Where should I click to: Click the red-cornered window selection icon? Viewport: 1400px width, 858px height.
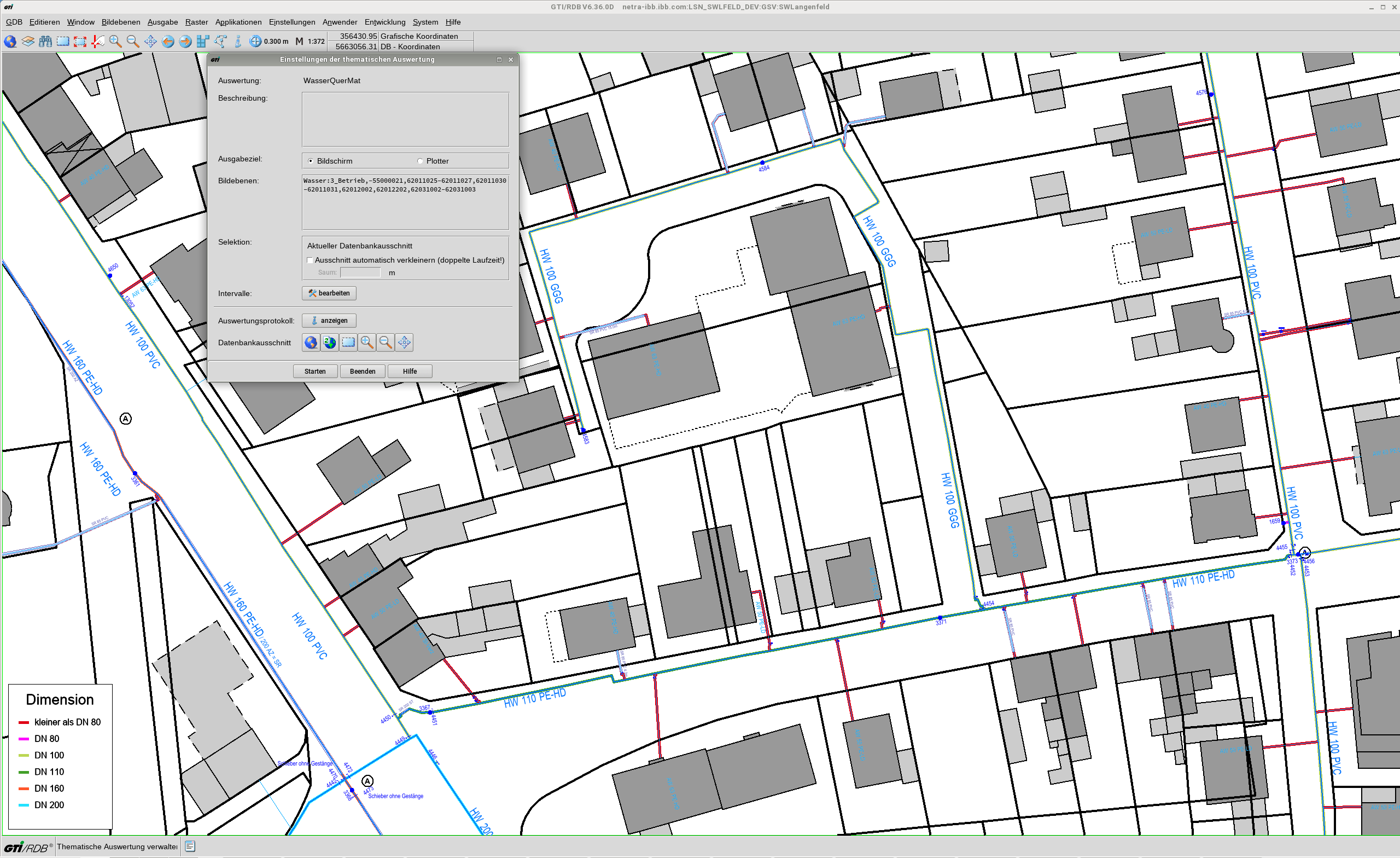[80, 42]
